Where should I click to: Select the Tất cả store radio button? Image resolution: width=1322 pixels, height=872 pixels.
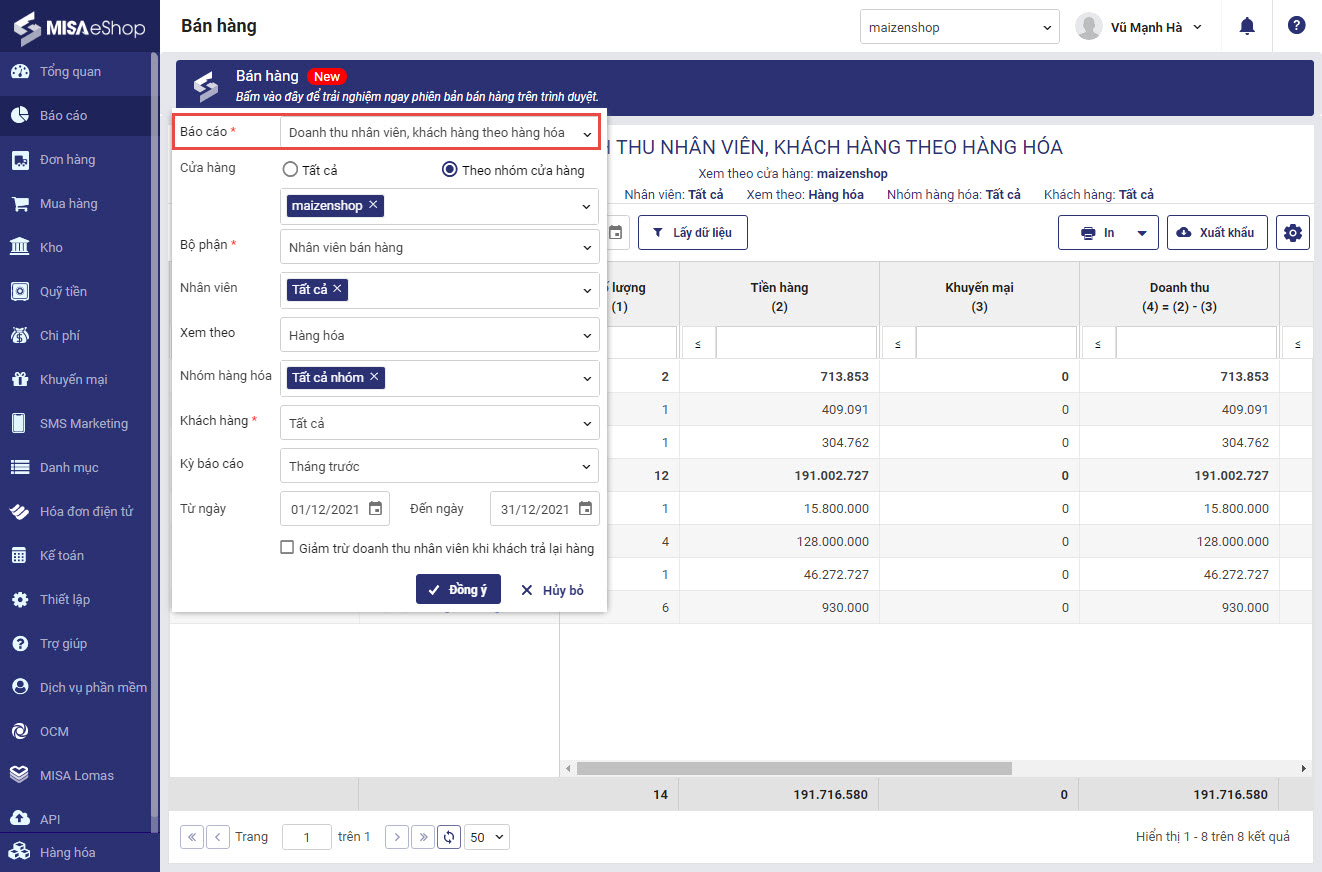290,170
